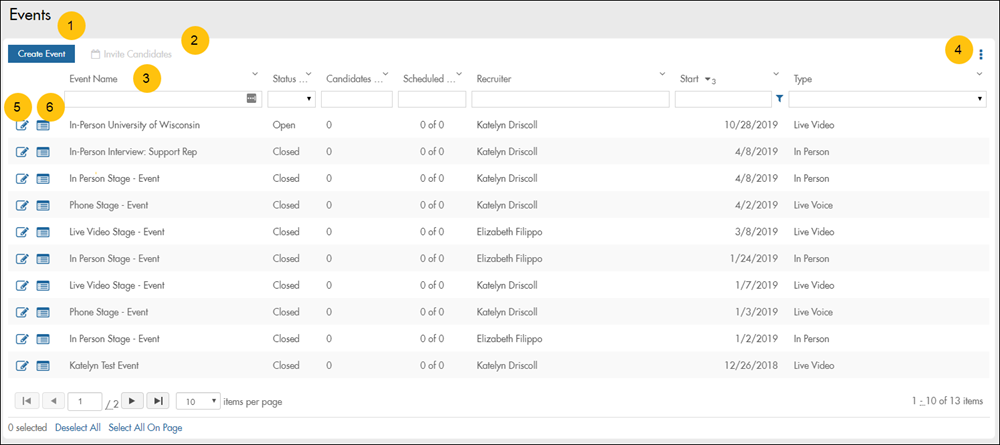Image resolution: width=1000 pixels, height=445 pixels.
Task: Open the Status filter dropdown
Action: pos(292,99)
